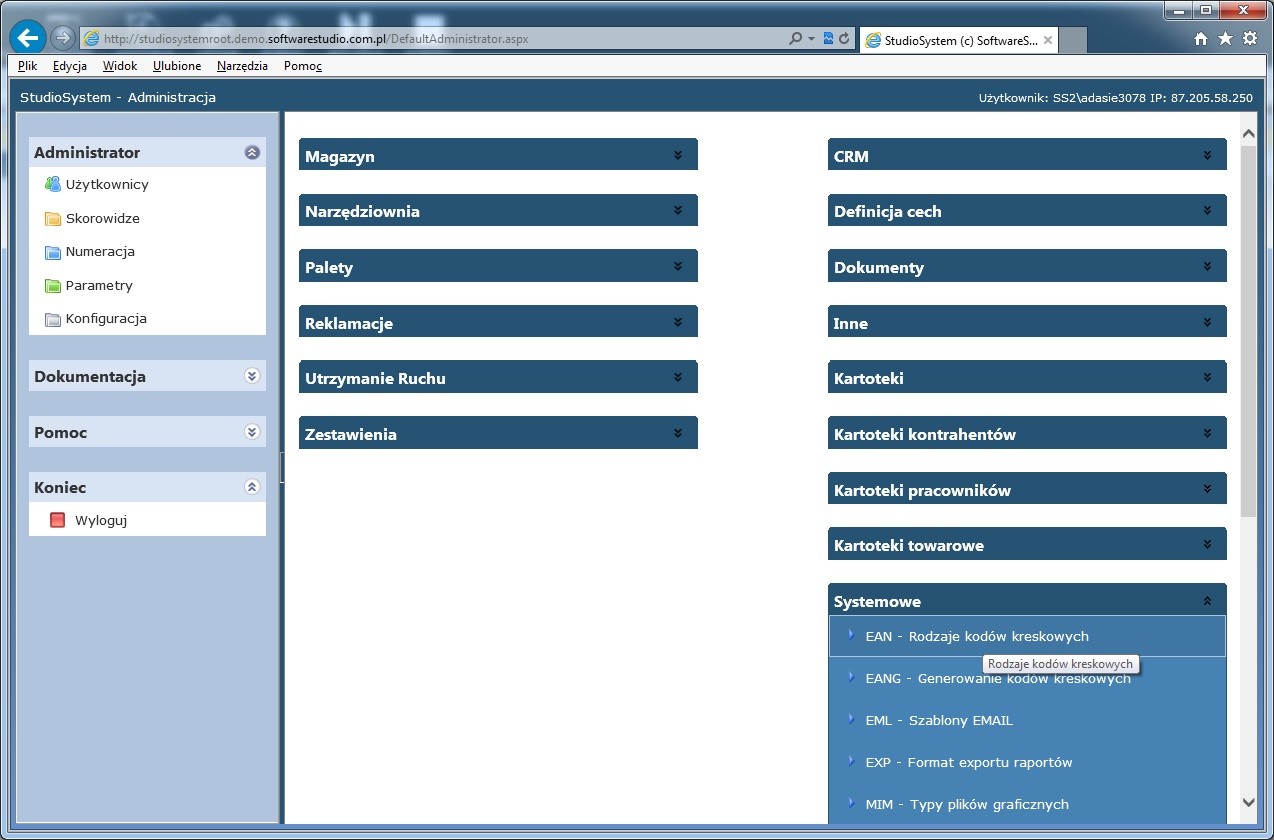Viewport: 1274px width, 840px height.
Task: Click the browser forward arrow
Action: tap(63, 38)
